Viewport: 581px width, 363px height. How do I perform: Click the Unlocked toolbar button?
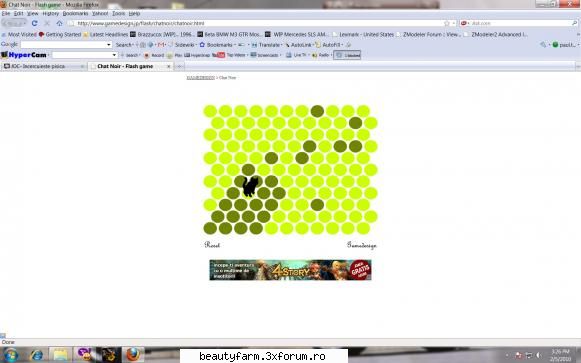(347, 55)
